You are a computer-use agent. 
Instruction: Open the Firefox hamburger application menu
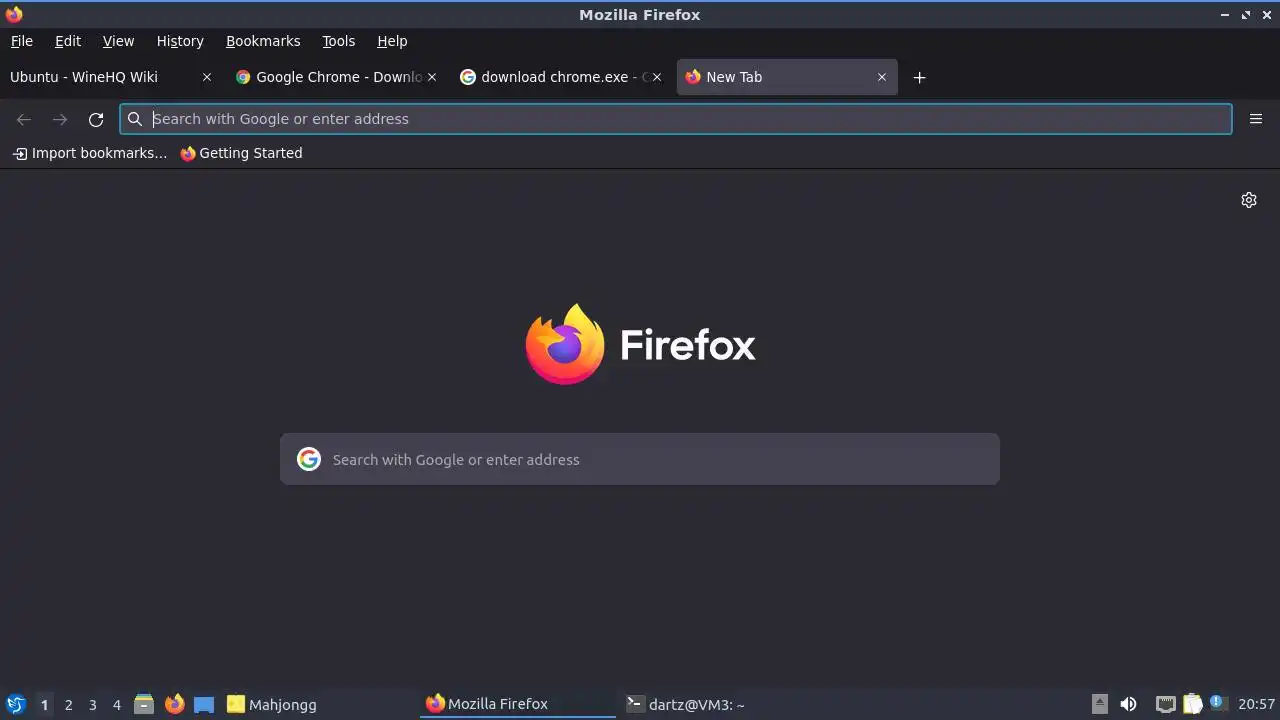pos(1256,119)
